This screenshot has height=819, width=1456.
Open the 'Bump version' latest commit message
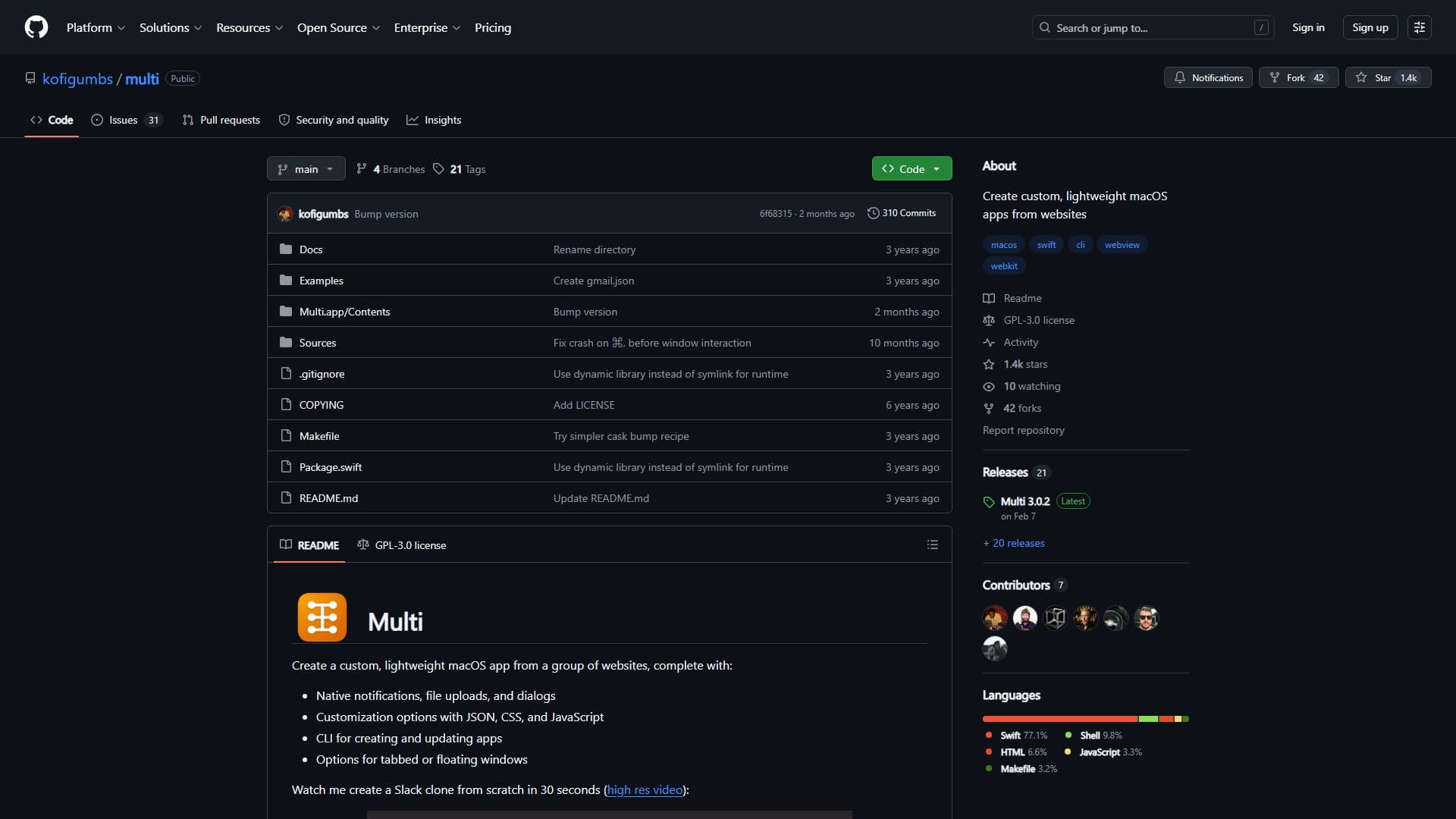pyautogui.click(x=386, y=214)
